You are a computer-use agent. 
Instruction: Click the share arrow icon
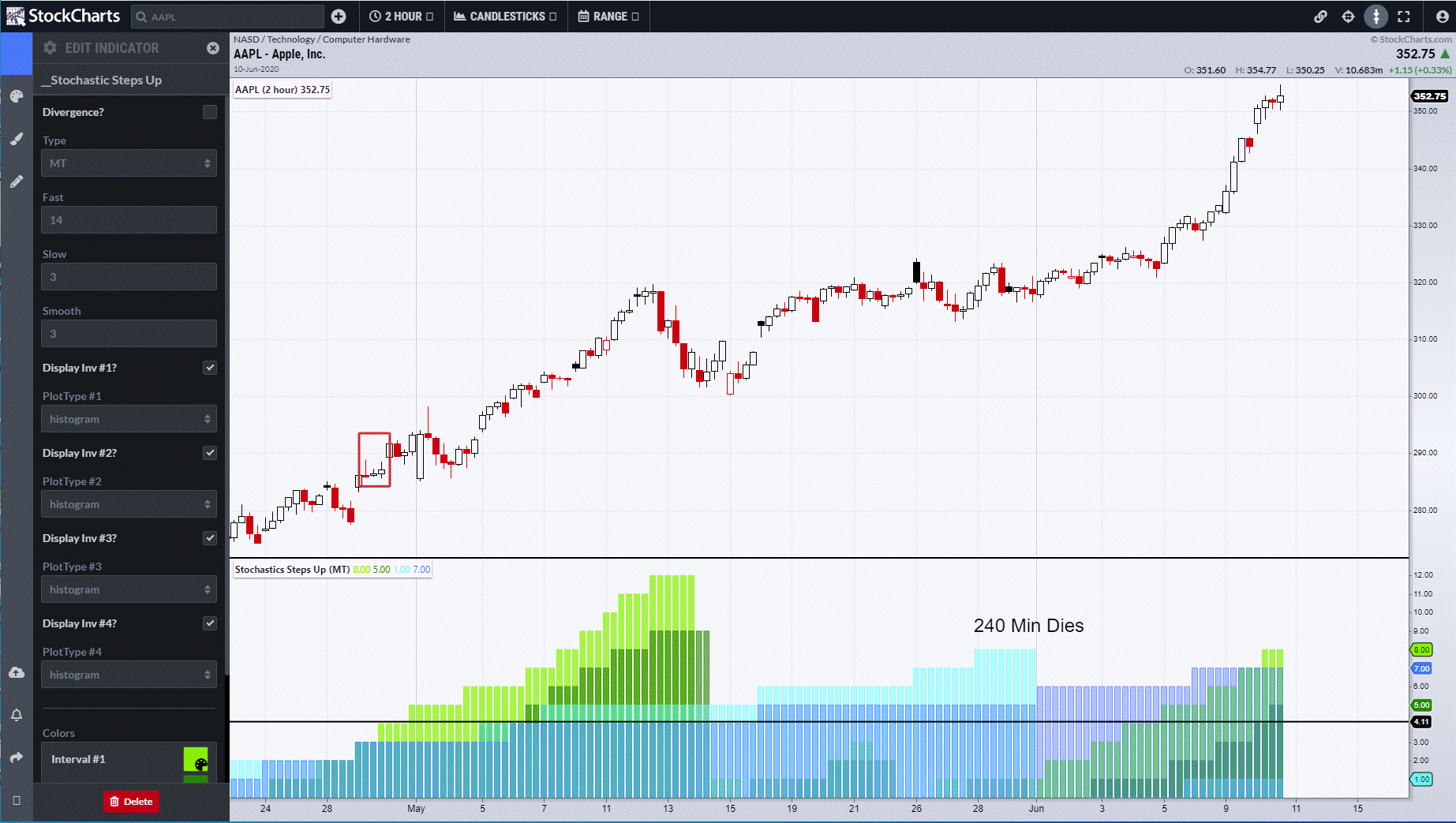(x=17, y=758)
